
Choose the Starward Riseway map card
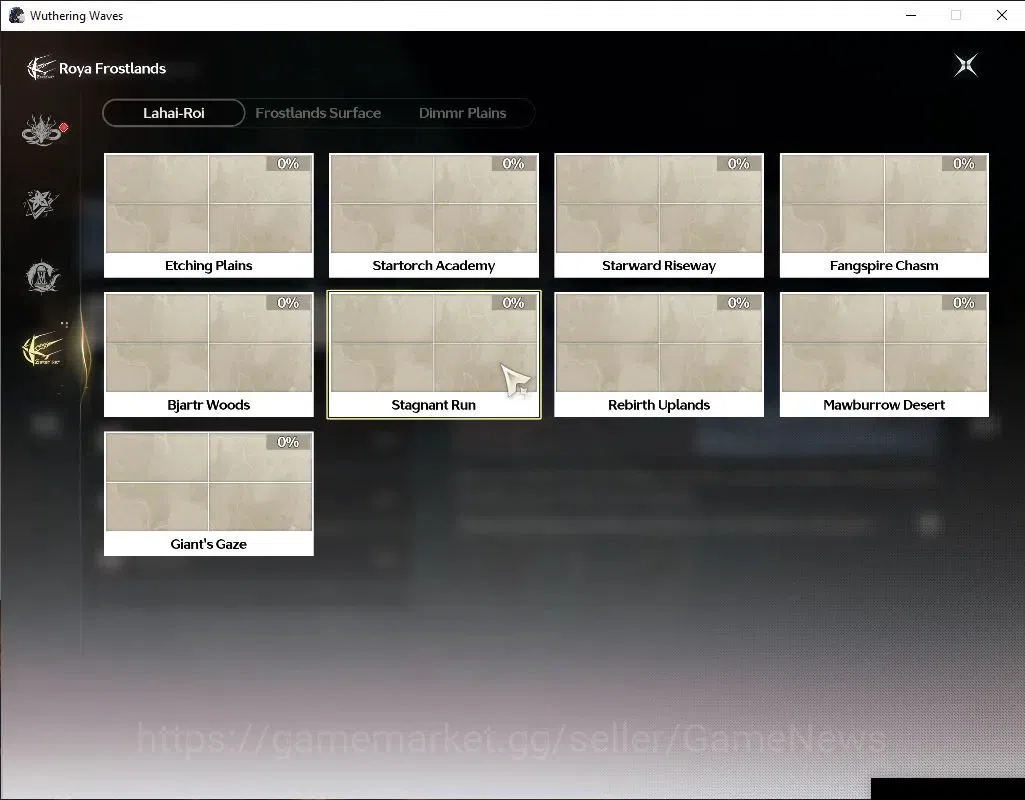pos(659,216)
